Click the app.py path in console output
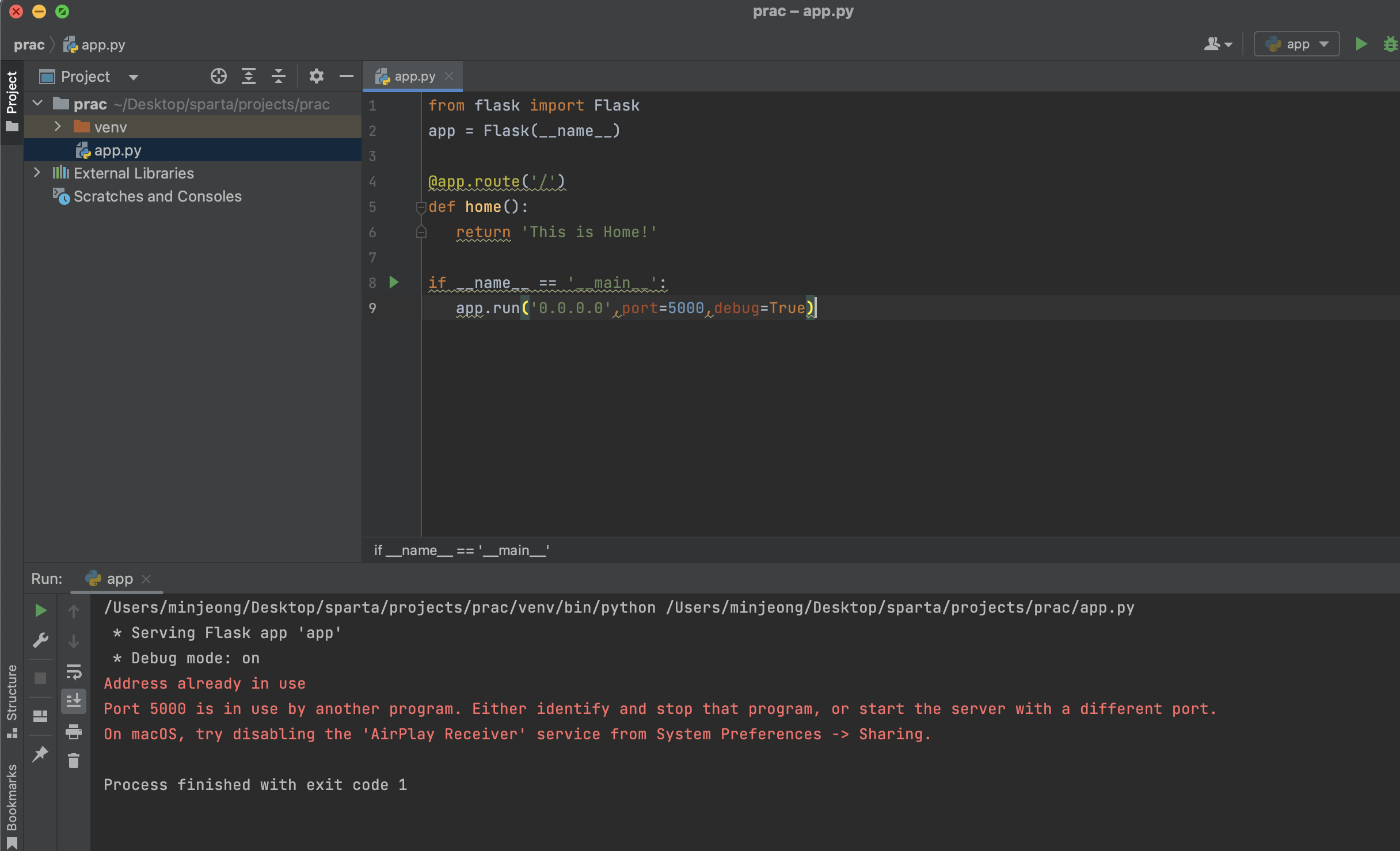Image resolution: width=1400 pixels, height=851 pixels. click(900, 607)
